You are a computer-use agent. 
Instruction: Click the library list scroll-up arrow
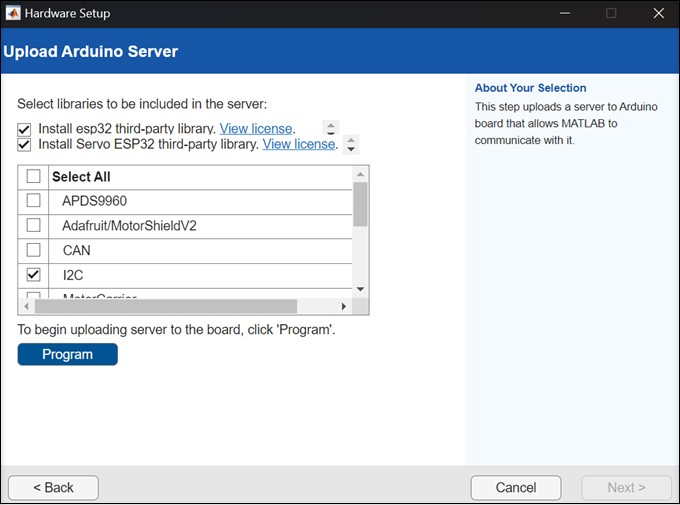[361, 173]
